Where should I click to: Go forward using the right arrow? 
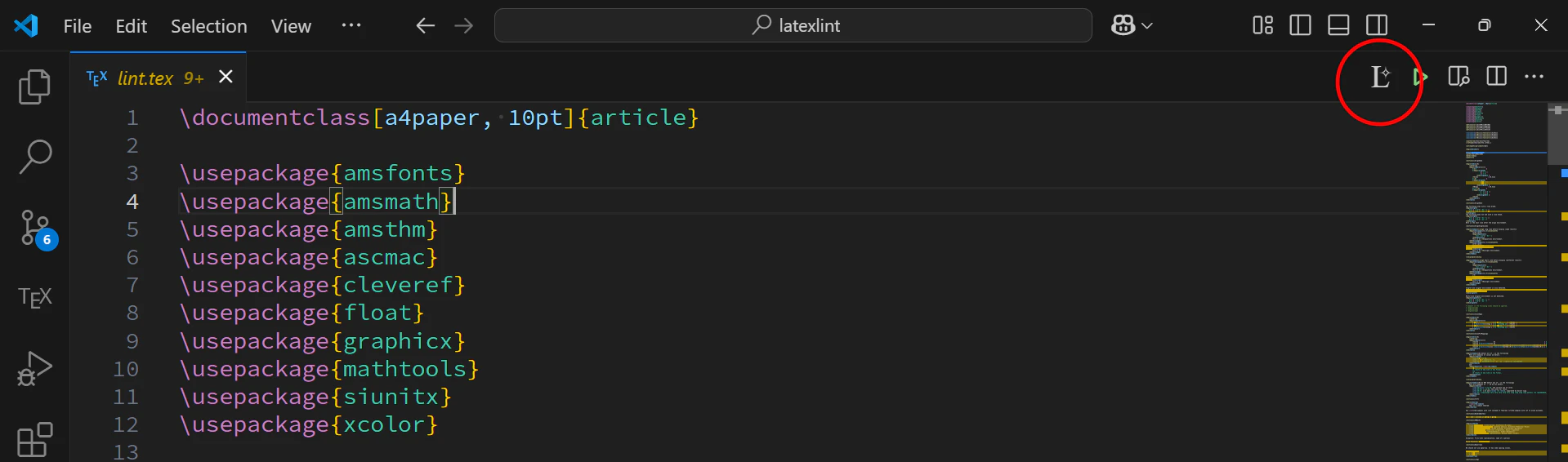click(464, 26)
